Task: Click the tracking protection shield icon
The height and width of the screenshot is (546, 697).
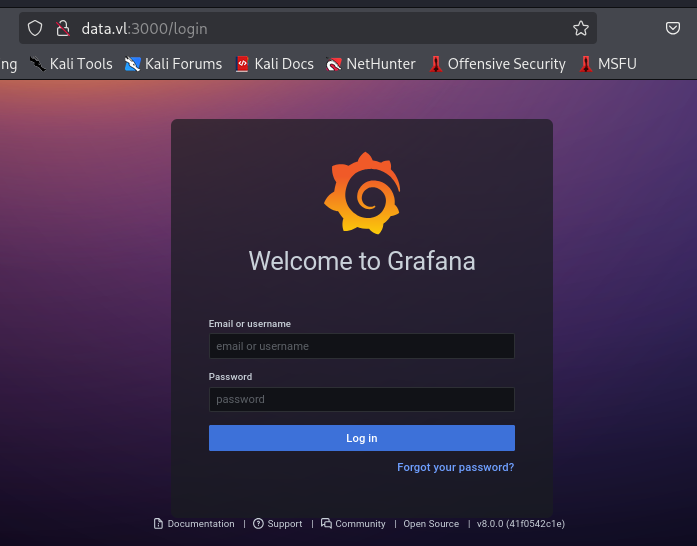Action: coord(35,28)
